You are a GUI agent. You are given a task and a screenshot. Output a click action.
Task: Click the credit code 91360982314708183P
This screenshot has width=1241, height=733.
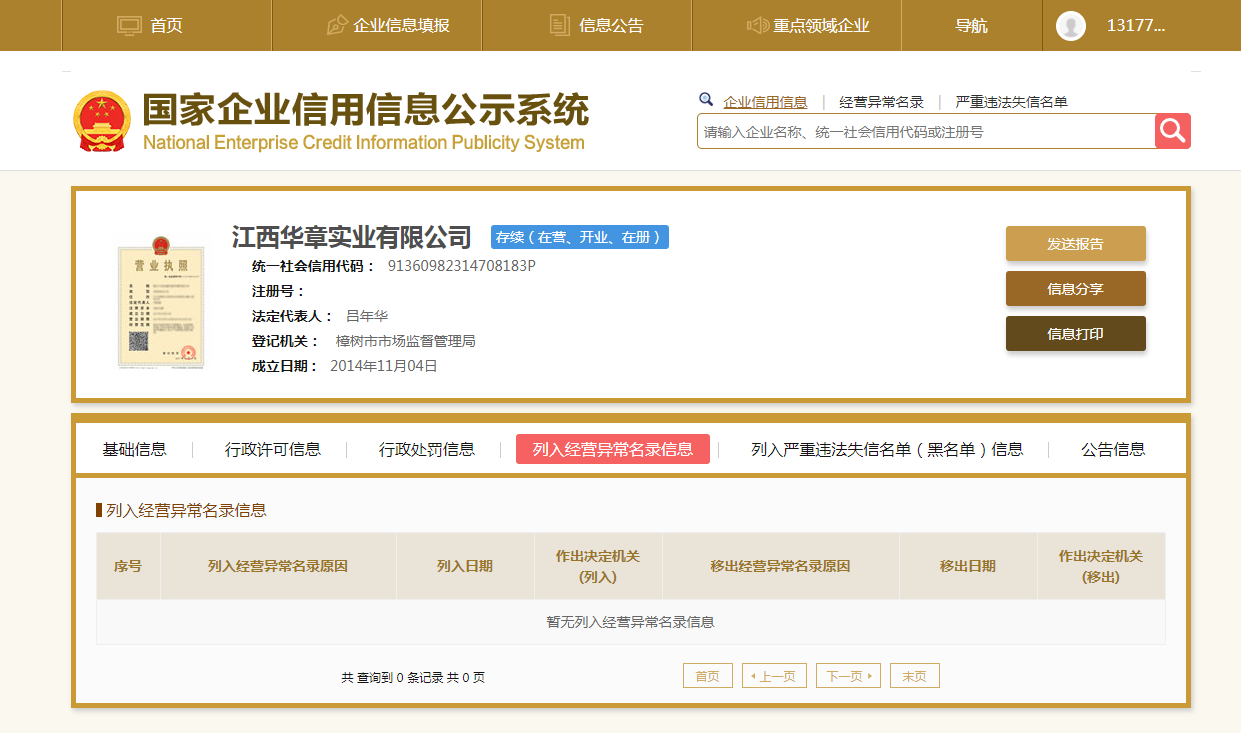click(x=462, y=266)
